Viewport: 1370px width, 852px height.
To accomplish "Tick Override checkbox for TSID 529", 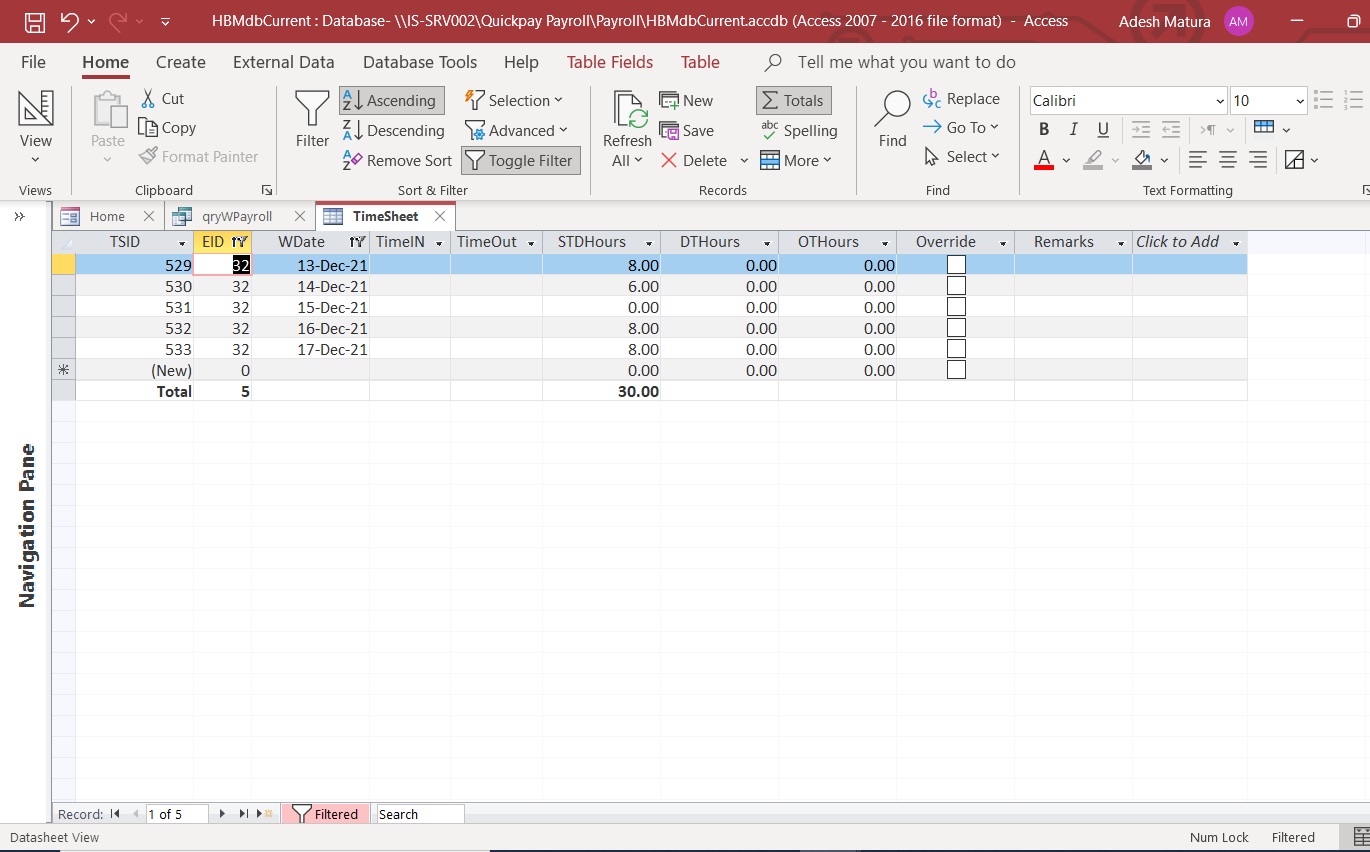I will click(x=956, y=264).
